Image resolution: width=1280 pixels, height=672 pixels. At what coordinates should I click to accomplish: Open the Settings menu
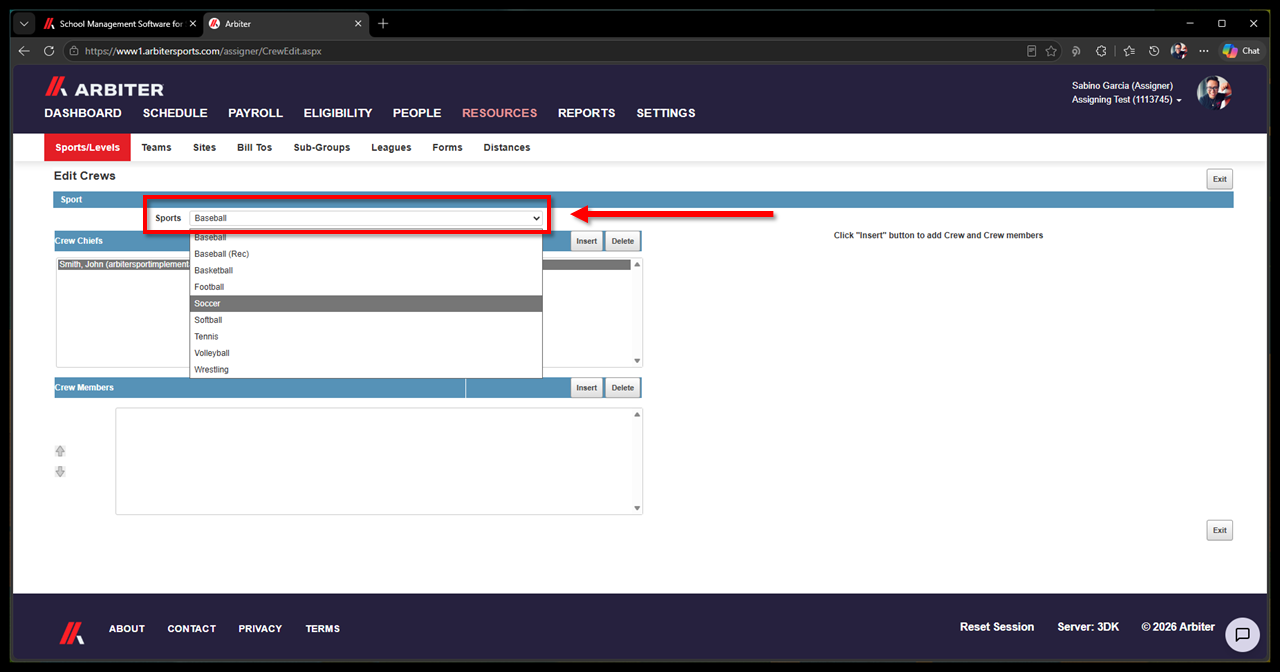pyautogui.click(x=666, y=113)
